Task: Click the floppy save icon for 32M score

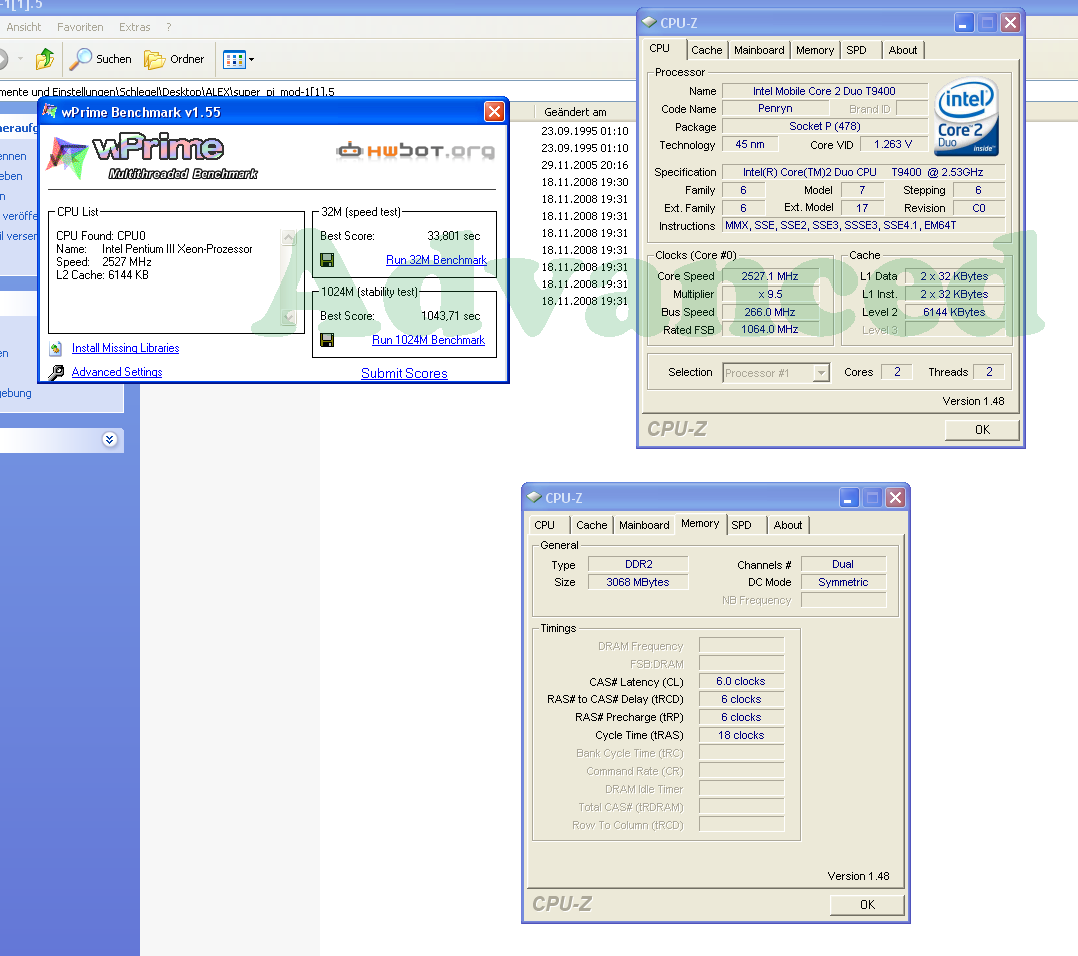Action: 327,260
